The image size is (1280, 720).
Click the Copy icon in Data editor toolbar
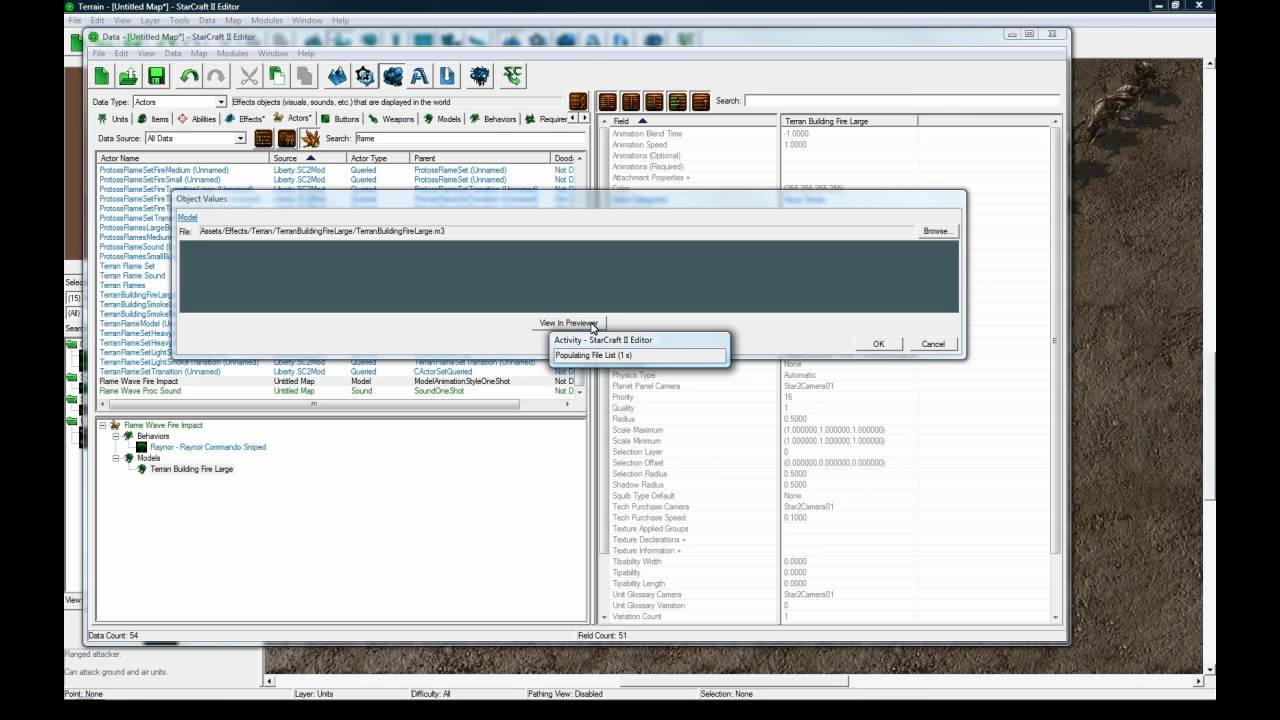pyautogui.click(x=276, y=76)
